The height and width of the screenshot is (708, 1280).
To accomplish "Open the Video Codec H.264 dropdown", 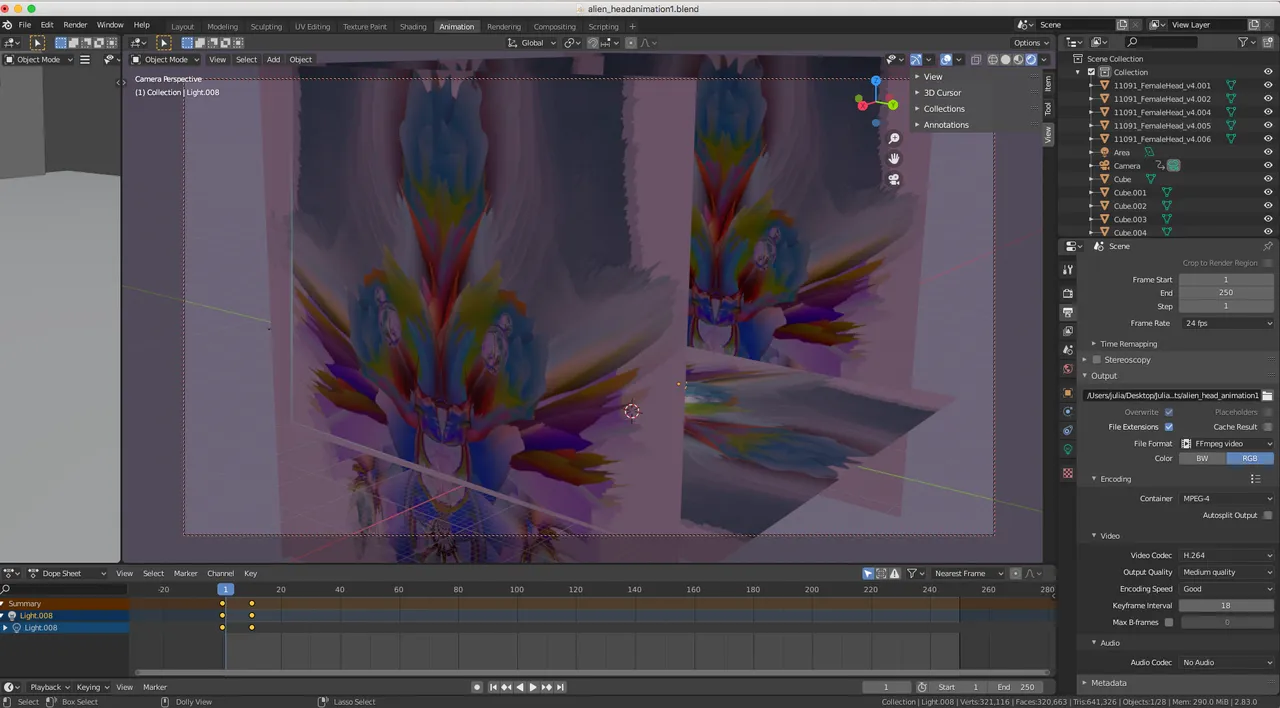I will tap(1226, 555).
